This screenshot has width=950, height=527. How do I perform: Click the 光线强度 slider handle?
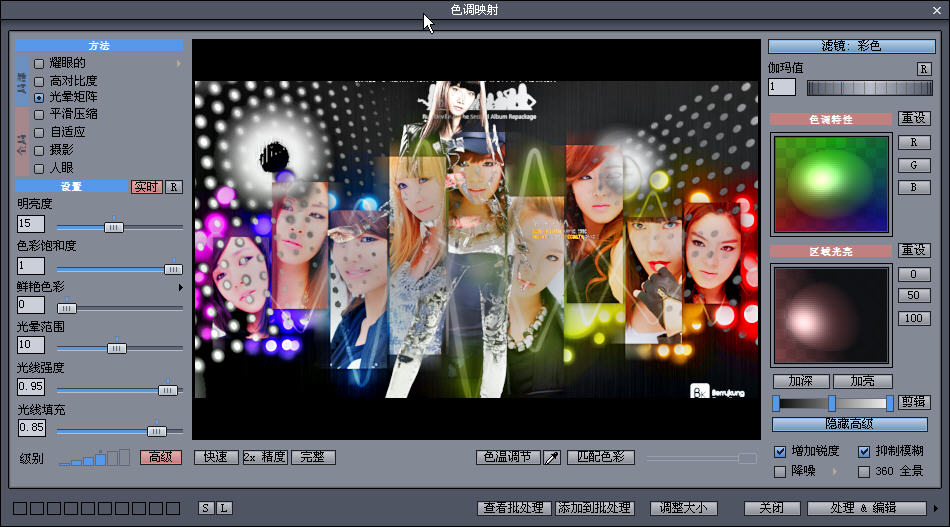[x=168, y=390]
